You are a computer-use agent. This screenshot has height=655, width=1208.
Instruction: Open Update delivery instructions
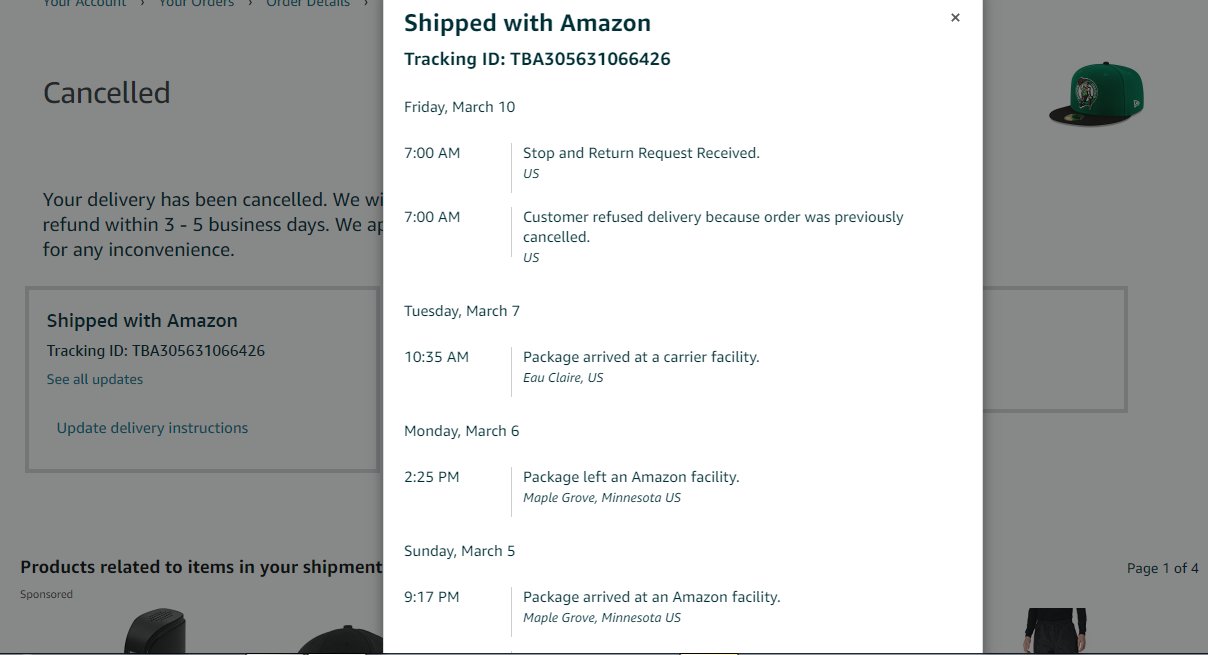coord(151,427)
